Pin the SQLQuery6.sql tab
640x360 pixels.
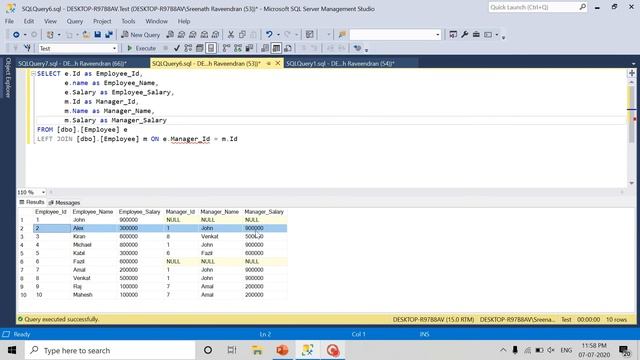pos(269,63)
